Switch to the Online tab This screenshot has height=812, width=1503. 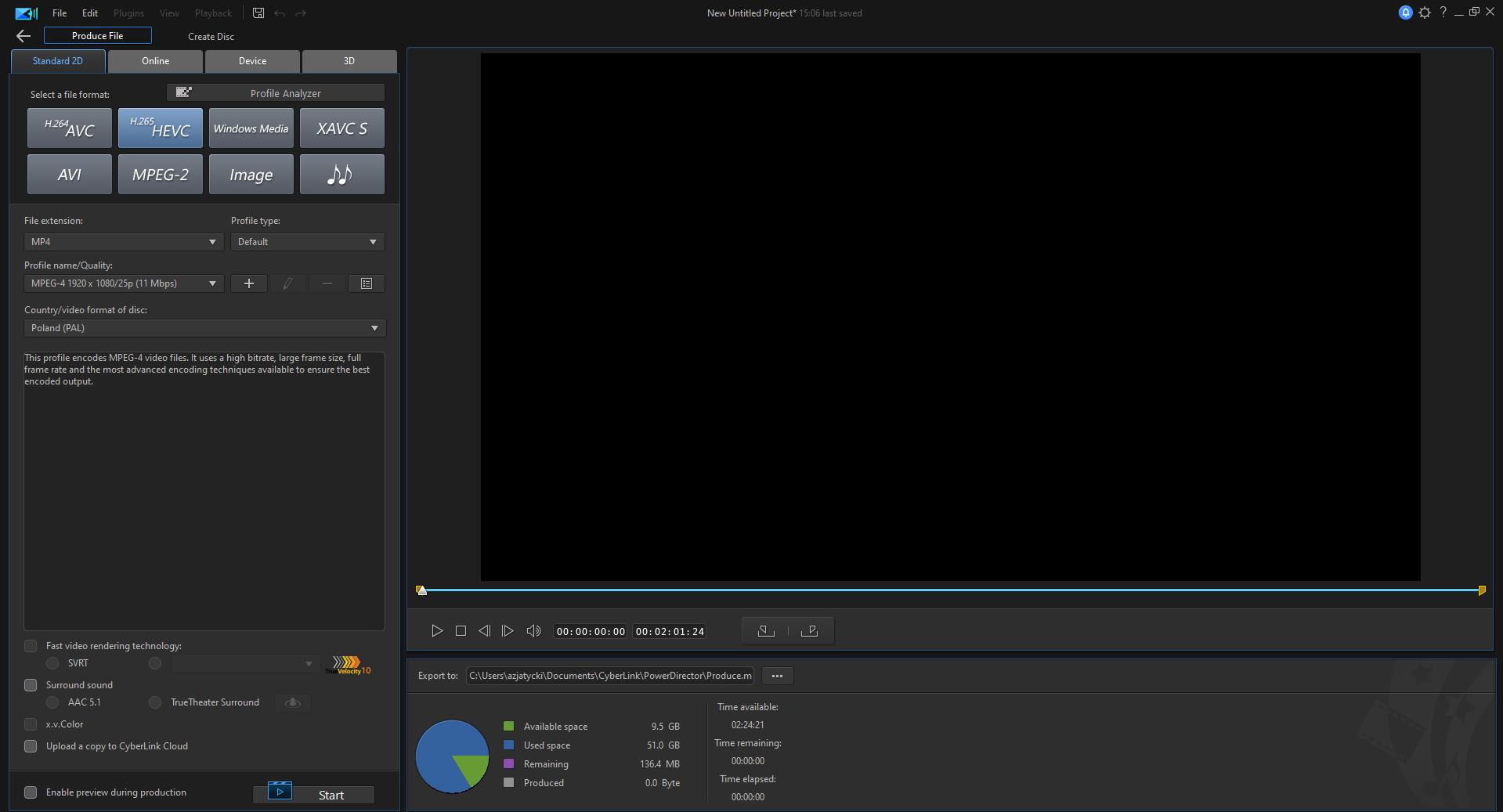click(x=156, y=61)
